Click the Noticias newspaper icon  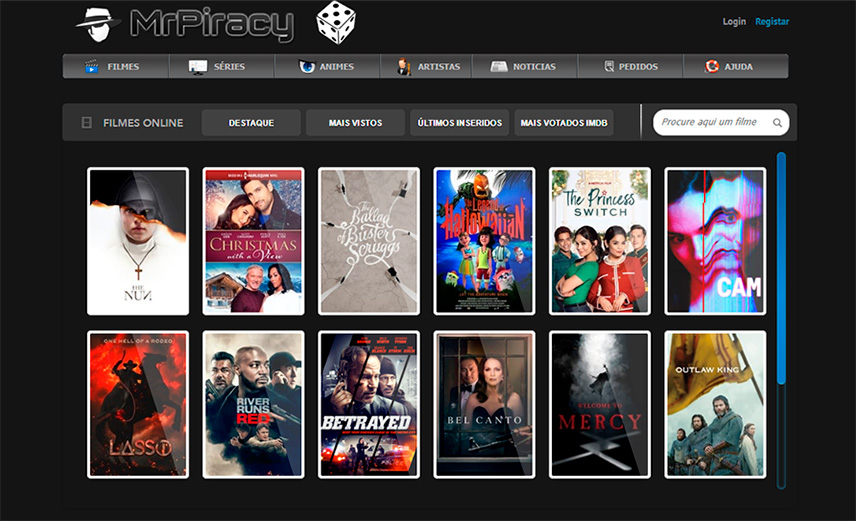[498, 67]
